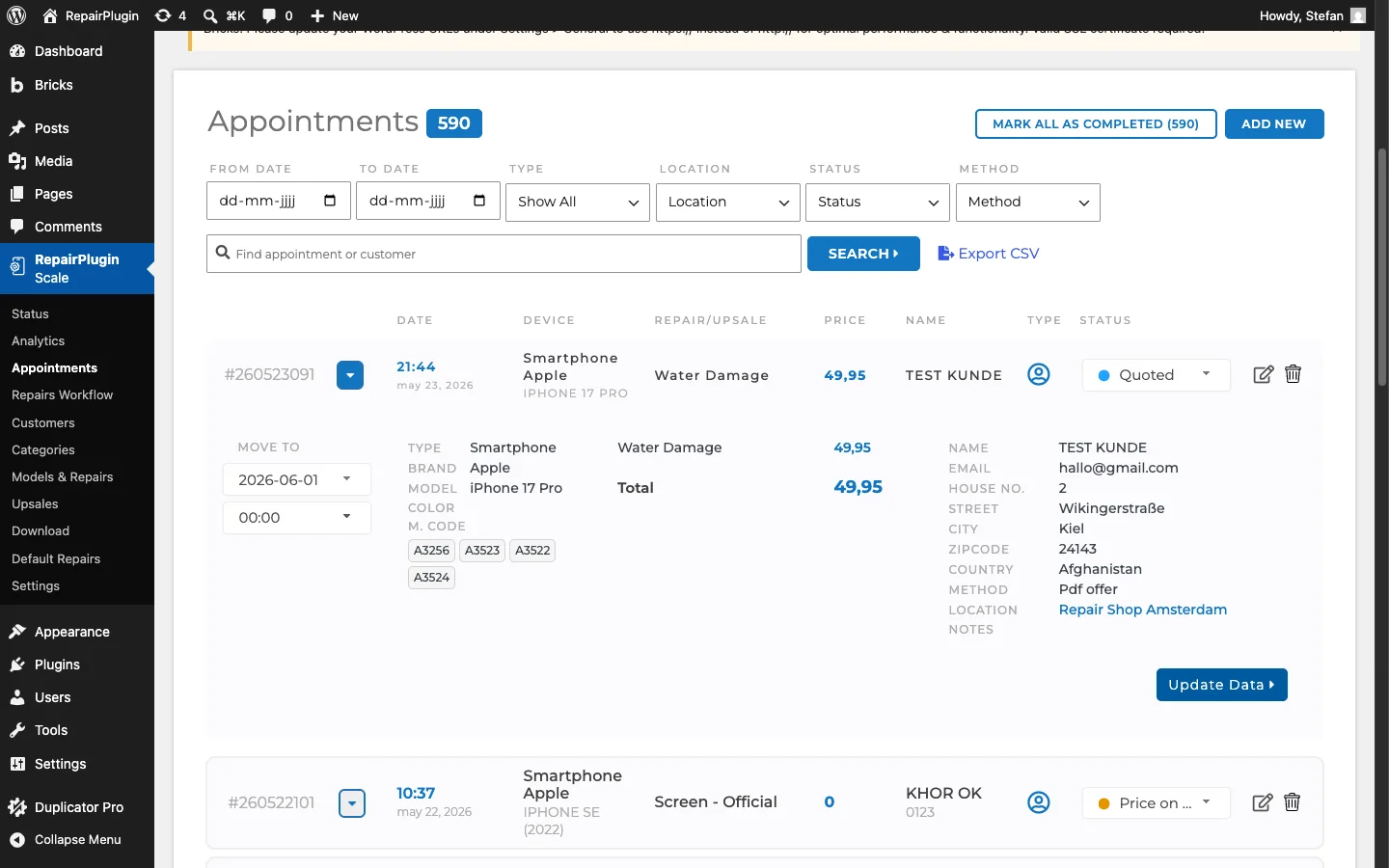
Task: Open the calendar picker in To Date
Action: click(479, 201)
